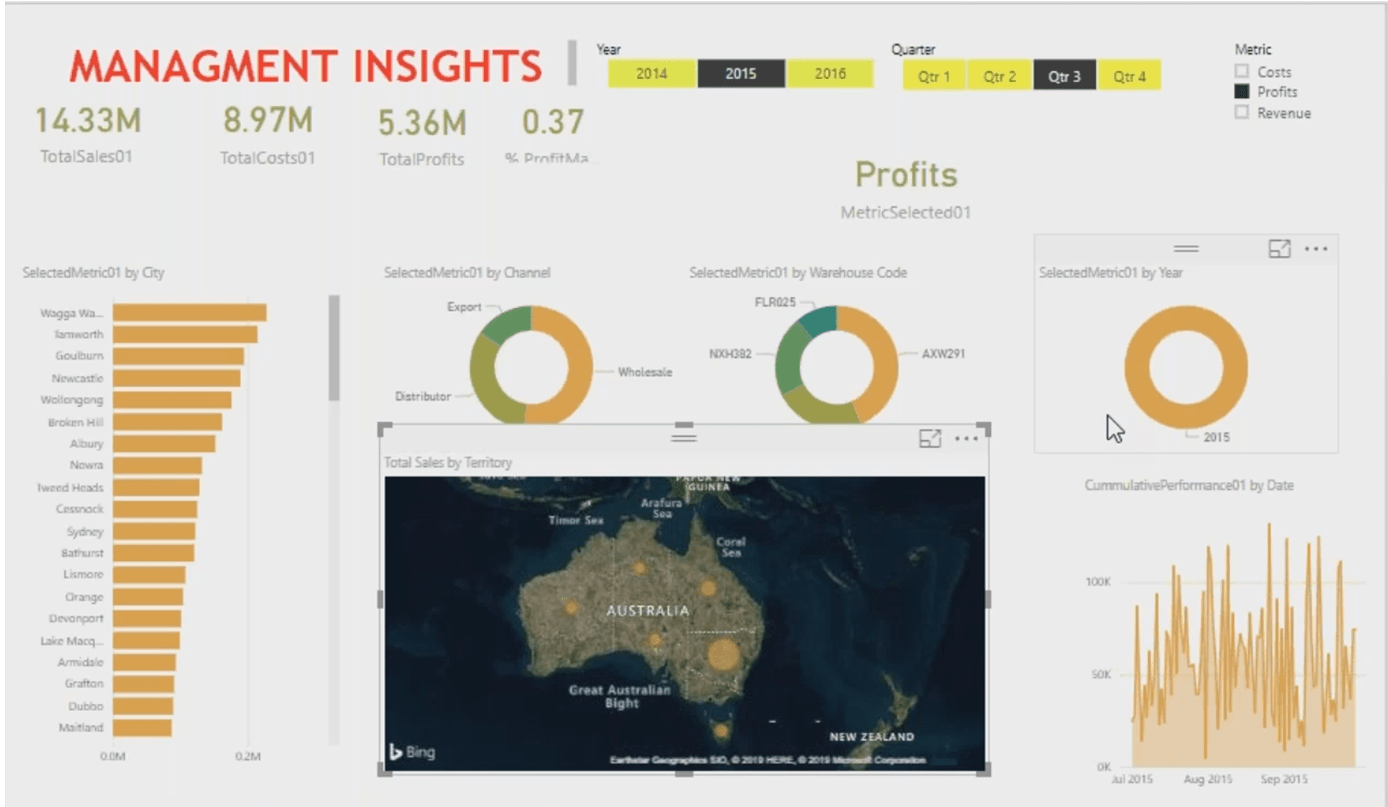This screenshot has height=807, width=1388.
Task: Select FLR025 segment in Warehouse Code donut
Action: coord(820,318)
